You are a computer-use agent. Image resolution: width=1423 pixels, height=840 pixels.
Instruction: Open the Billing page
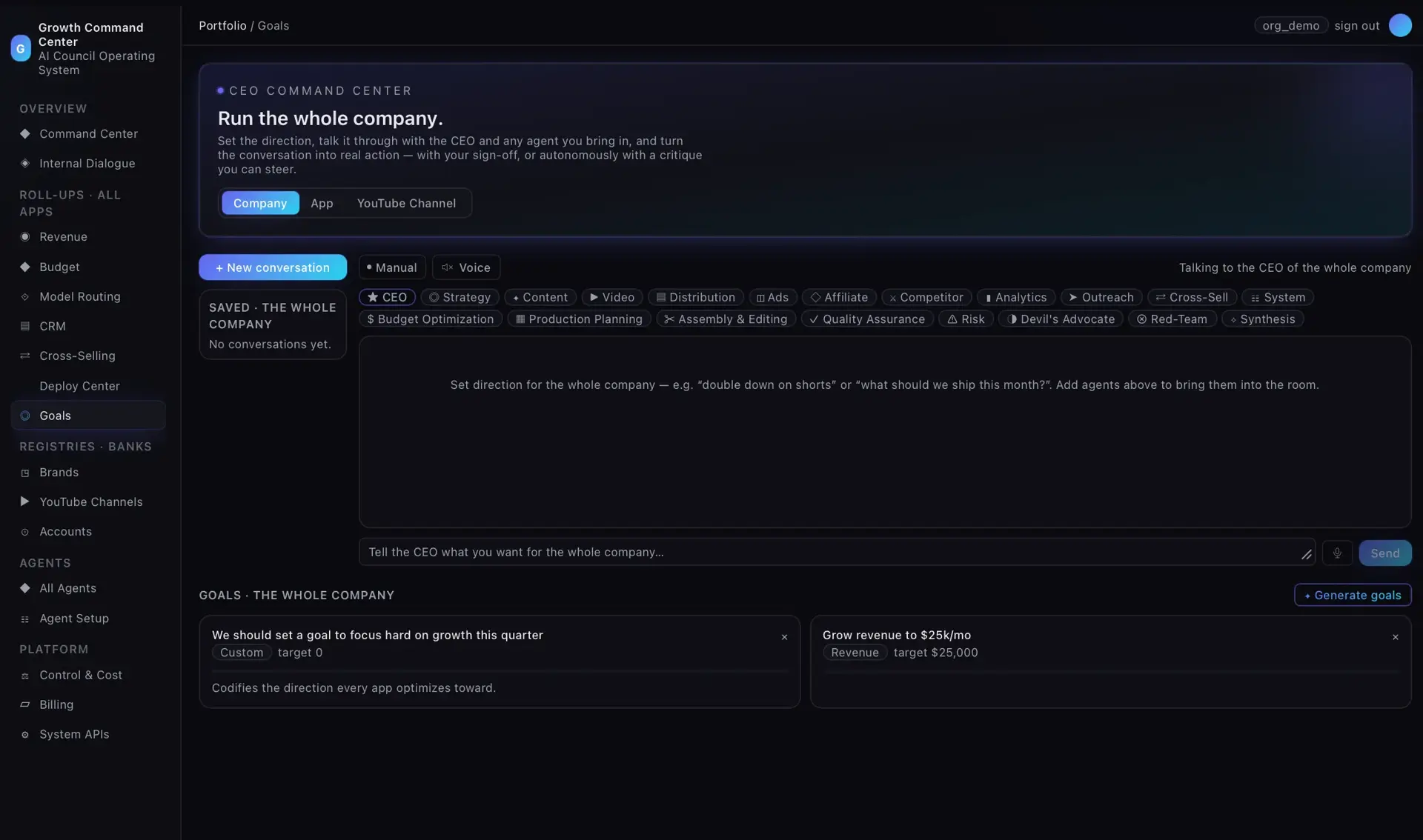pos(88,704)
